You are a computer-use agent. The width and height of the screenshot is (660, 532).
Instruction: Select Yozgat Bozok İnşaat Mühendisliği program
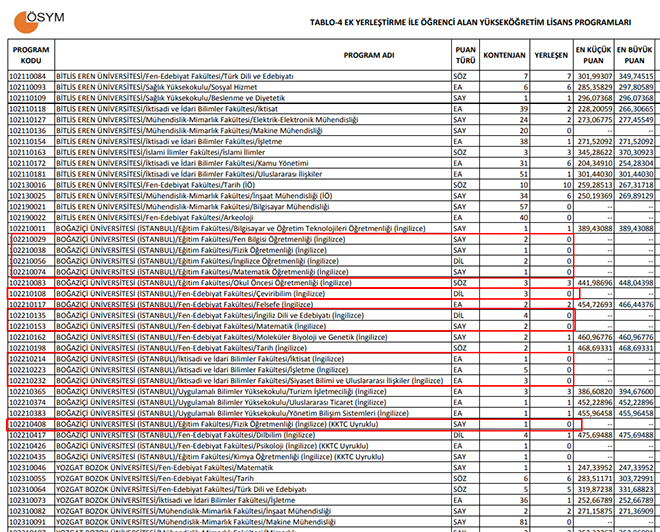193,511
